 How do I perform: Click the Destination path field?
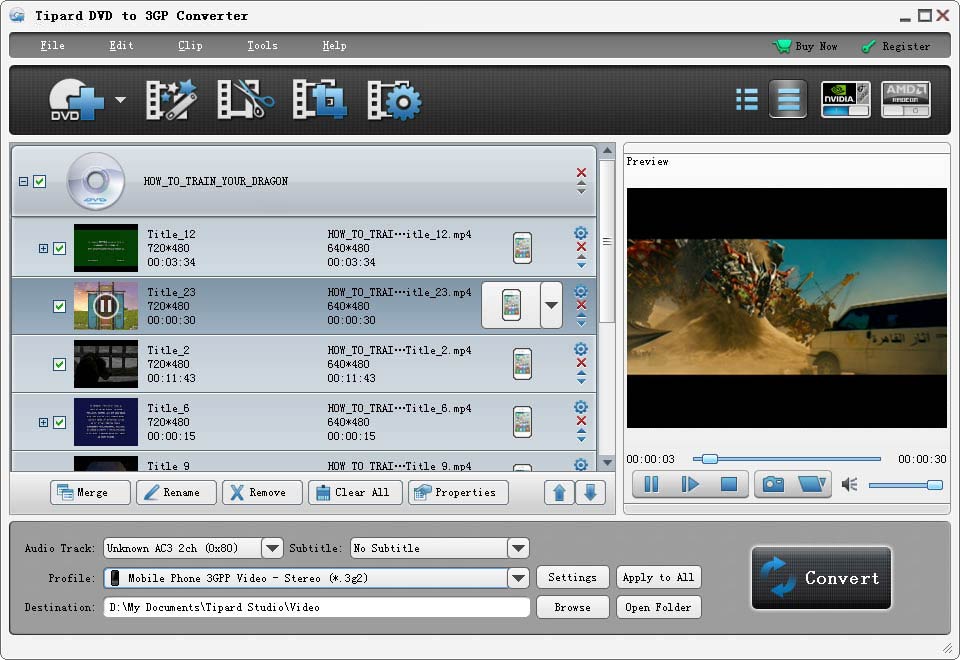[x=317, y=607]
